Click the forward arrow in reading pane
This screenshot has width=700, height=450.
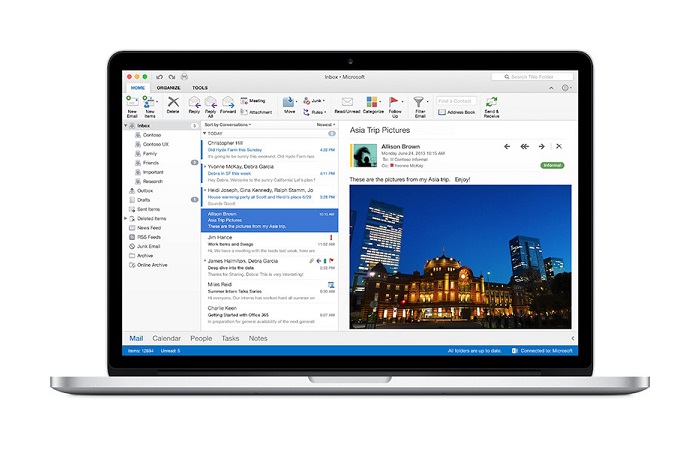(542, 146)
